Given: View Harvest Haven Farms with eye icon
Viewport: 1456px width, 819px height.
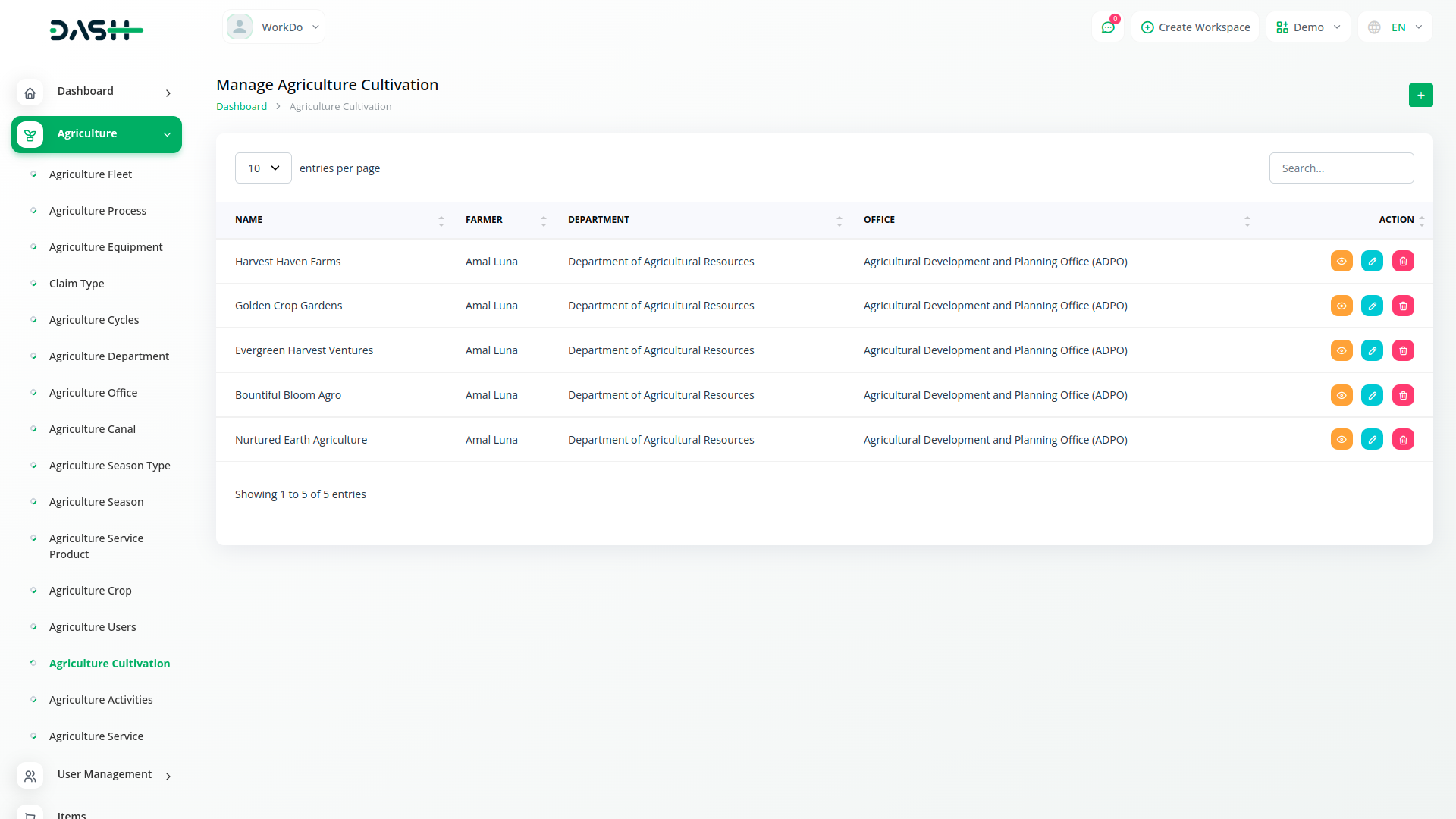Looking at the screenshot, I should point(1341,262).
